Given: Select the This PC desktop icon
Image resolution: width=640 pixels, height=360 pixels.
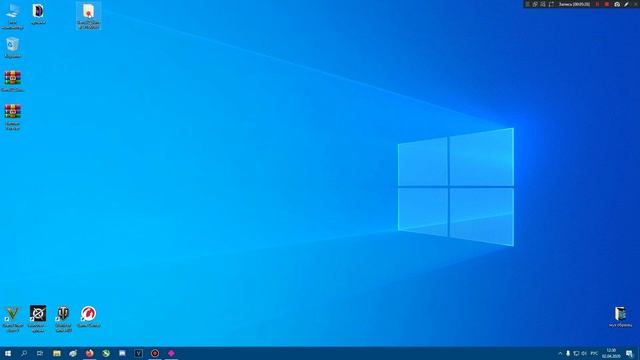Looking at the screenshot, I should tap(12, 16).
